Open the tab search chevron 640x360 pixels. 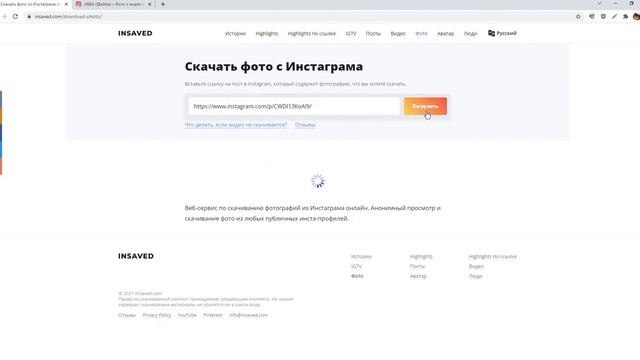599,3
